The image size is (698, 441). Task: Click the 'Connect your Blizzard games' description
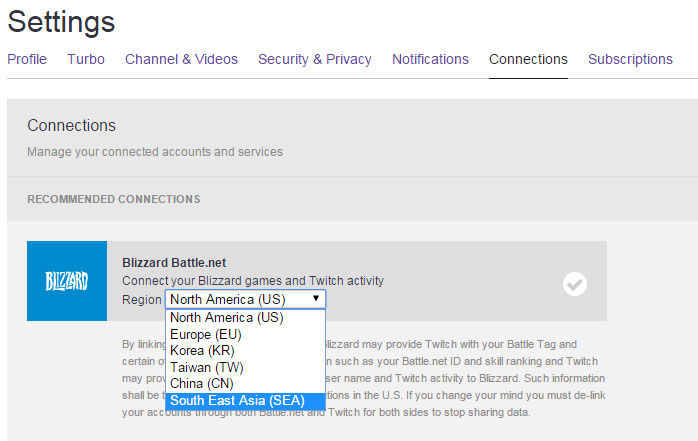253,281
